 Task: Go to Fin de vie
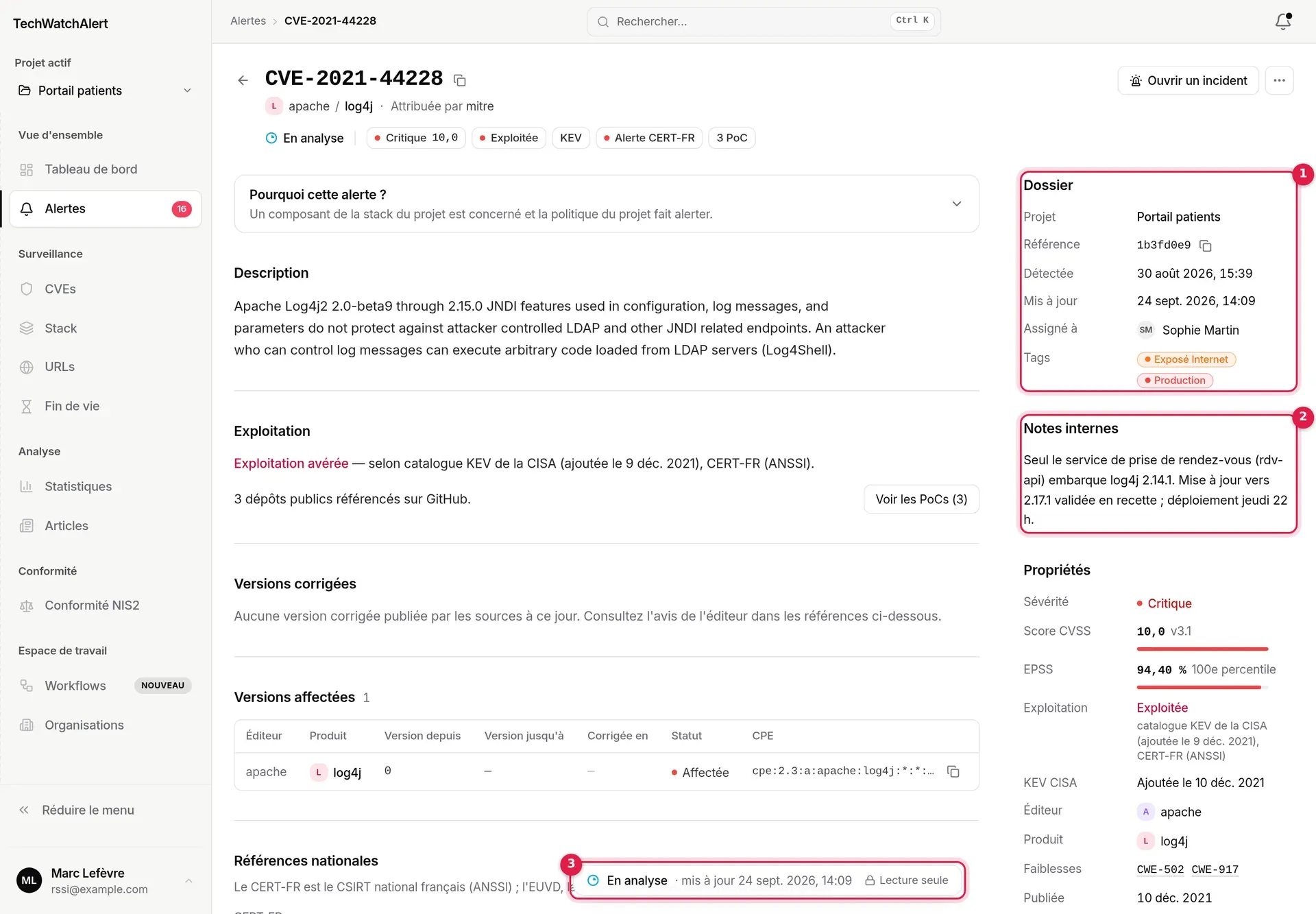pyautogui.click(x=105, y=406)
